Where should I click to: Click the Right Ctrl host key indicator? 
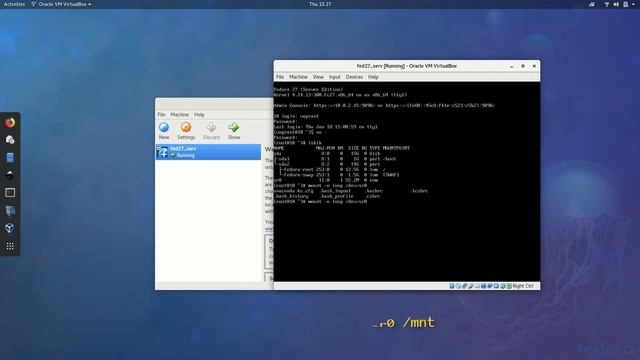tap(522, 286)
